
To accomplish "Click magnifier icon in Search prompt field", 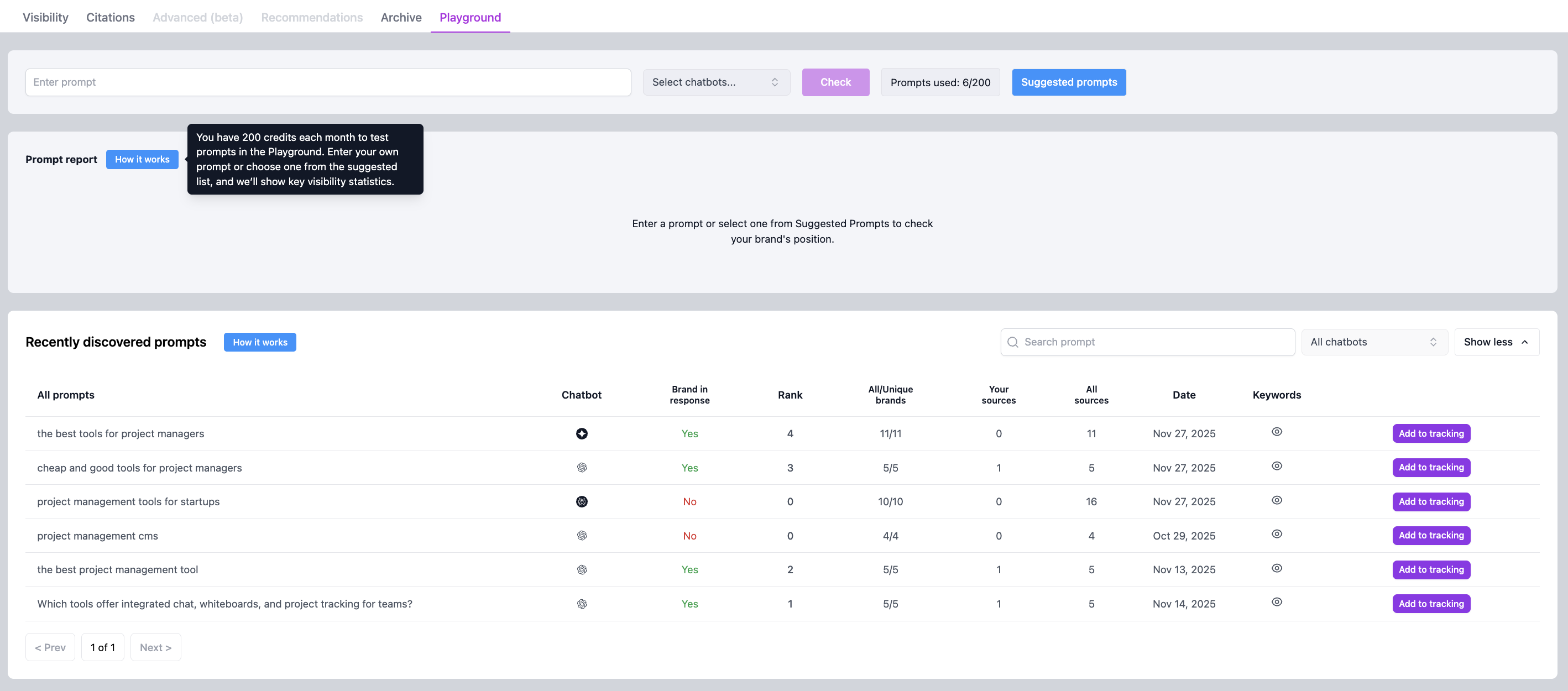I will point(1013,342).
